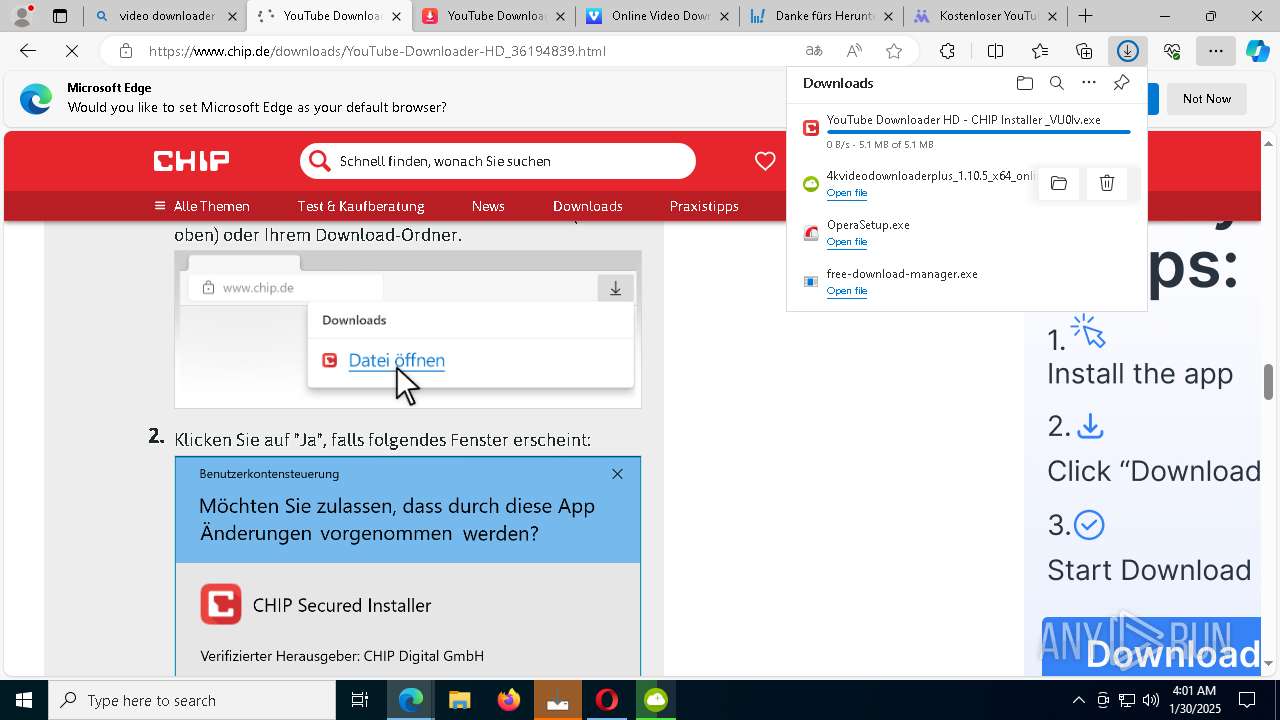This screenshot has width=1280, height=720.
Task: Open file link for OperaSetup.exe
Action: [847, 242]
